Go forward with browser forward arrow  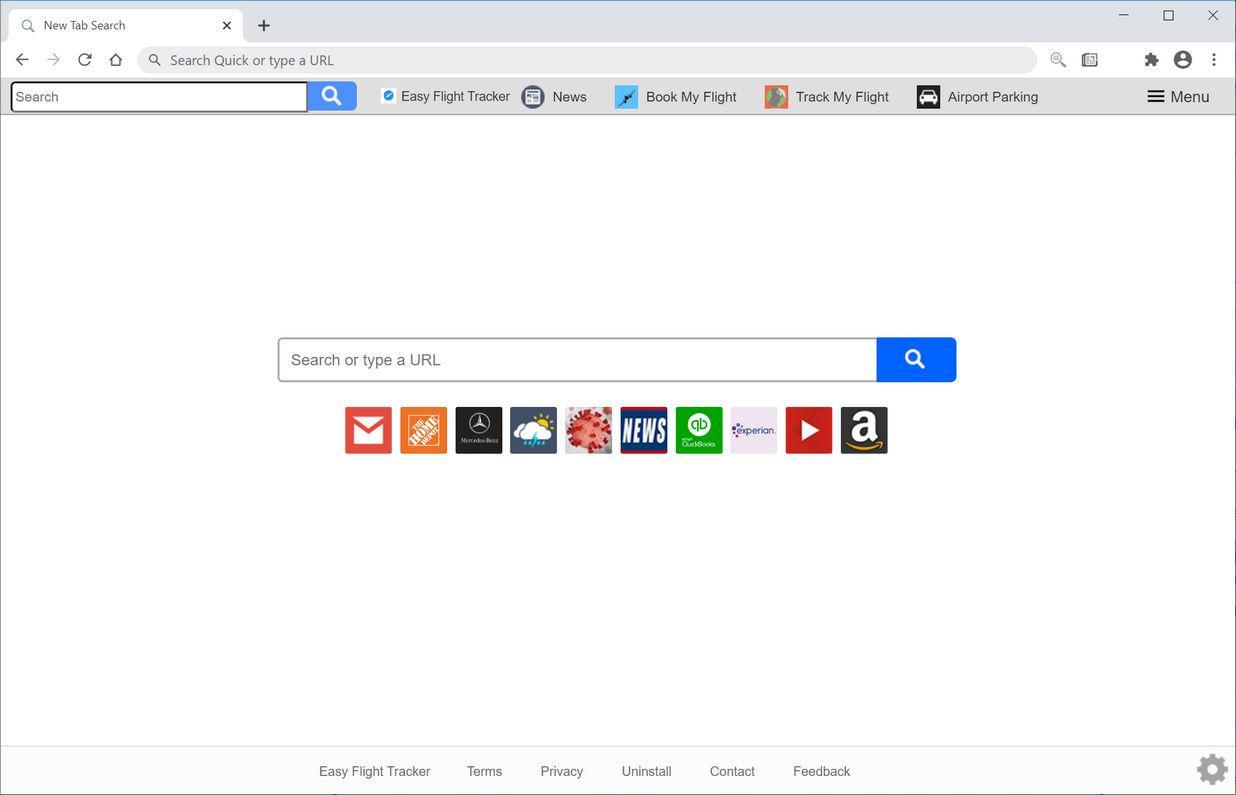pyautogui.click(x=53, y=60)
